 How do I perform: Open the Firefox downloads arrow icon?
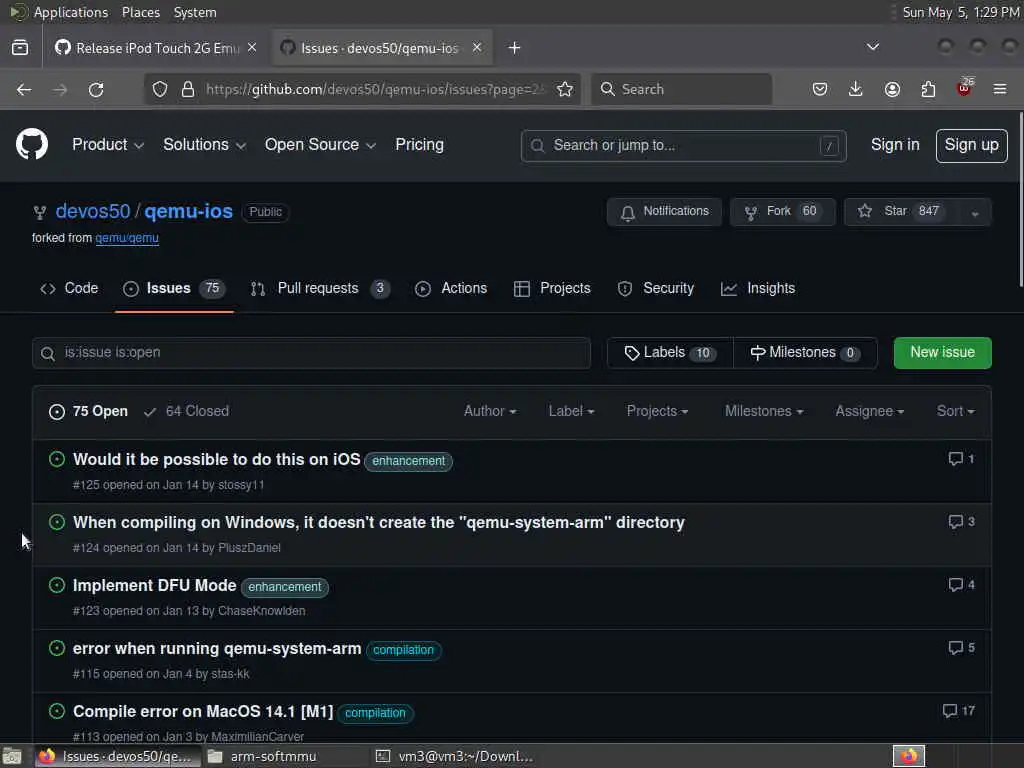856,89
